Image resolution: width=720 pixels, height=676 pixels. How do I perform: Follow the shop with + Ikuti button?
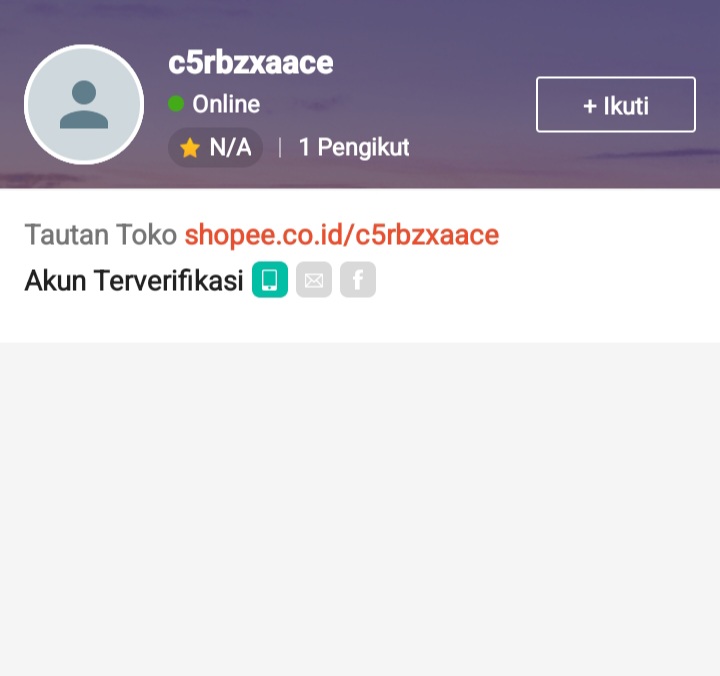(x=616, y=105)
